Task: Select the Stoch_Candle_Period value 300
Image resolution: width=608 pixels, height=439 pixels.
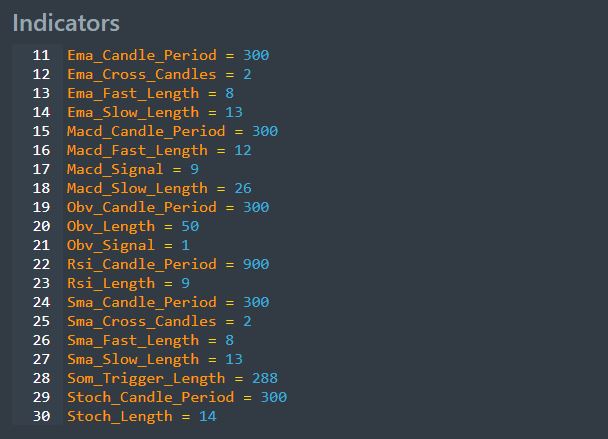Action: (274, 397)
